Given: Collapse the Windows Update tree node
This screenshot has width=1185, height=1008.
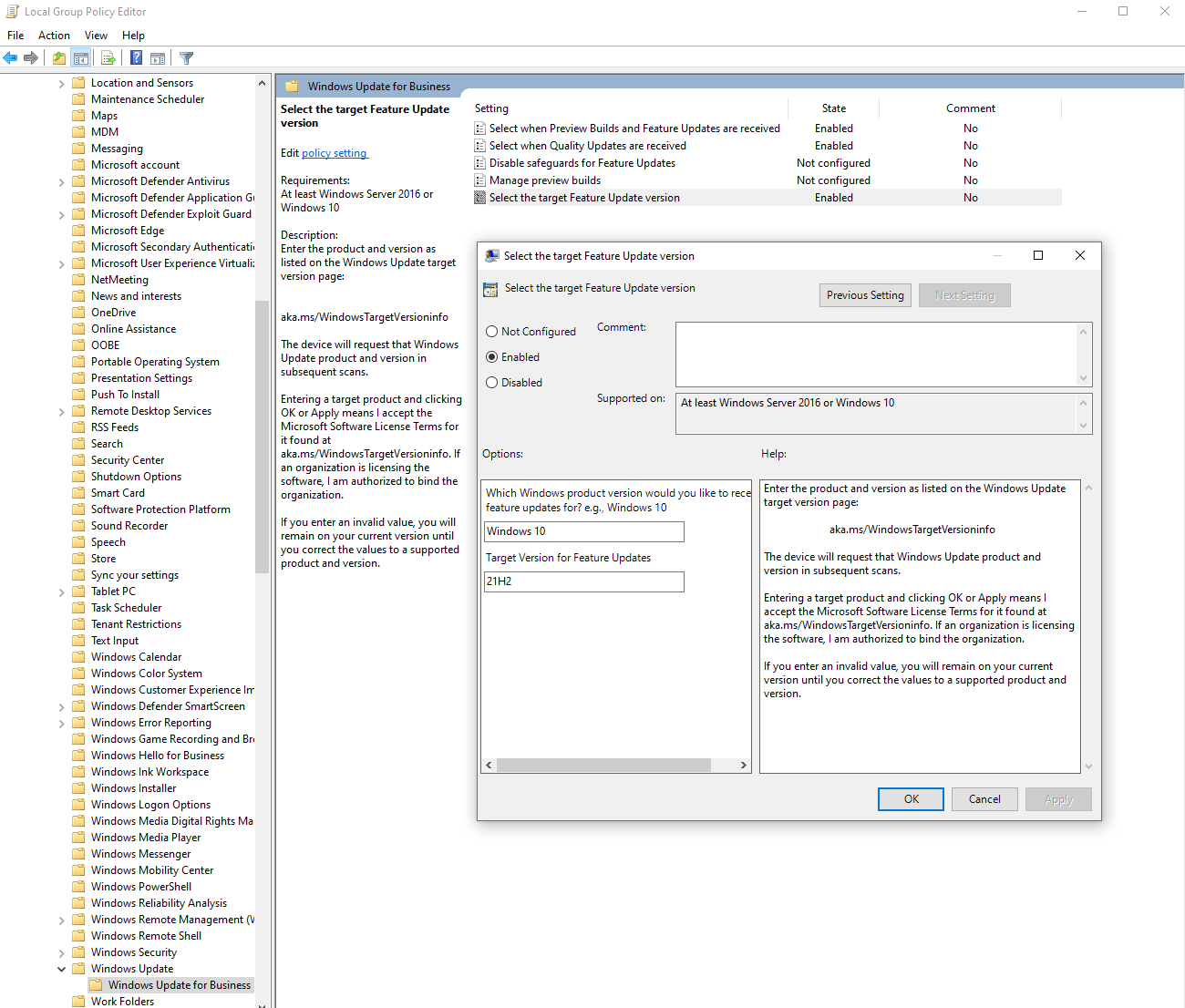Looking at the screenshot, I should (x=62, y=969).
